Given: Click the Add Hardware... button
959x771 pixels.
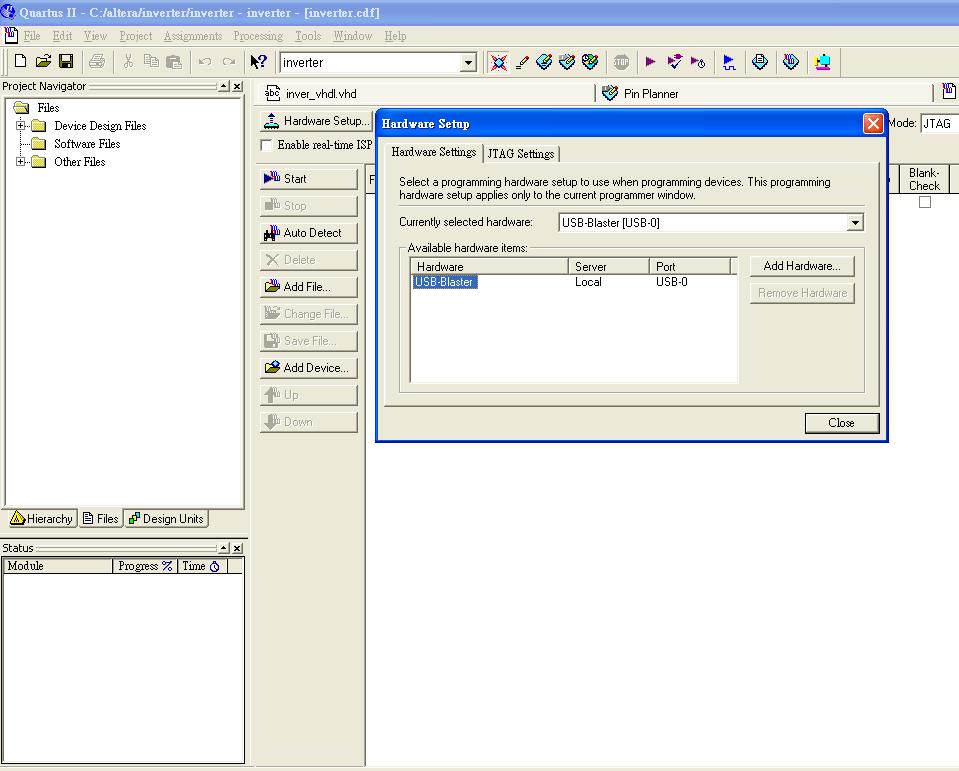Looking at the screenshot, I should click(x=802, y=266).
